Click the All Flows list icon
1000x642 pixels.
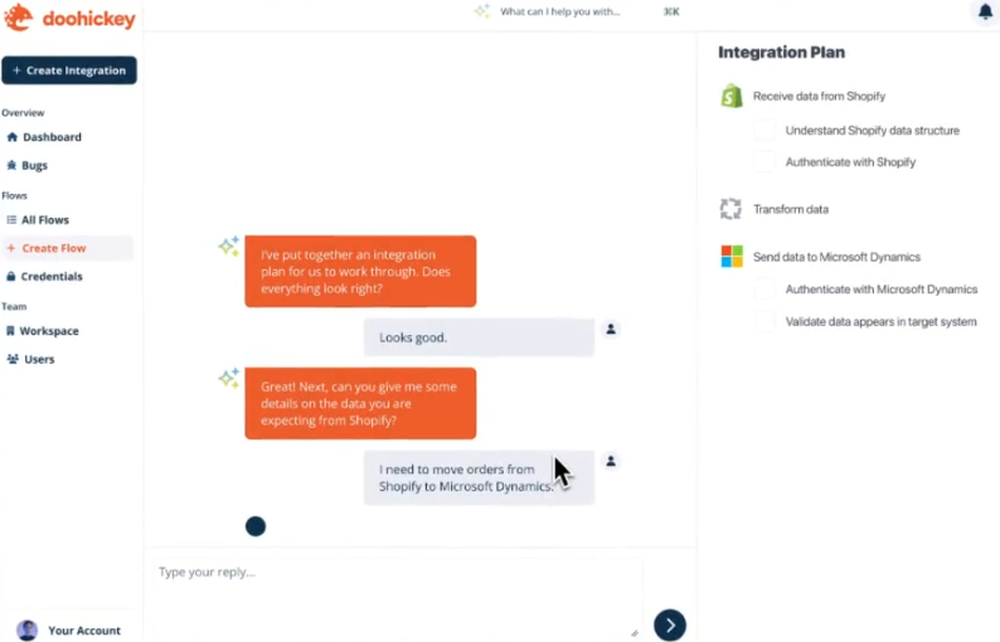click(11, 220)
